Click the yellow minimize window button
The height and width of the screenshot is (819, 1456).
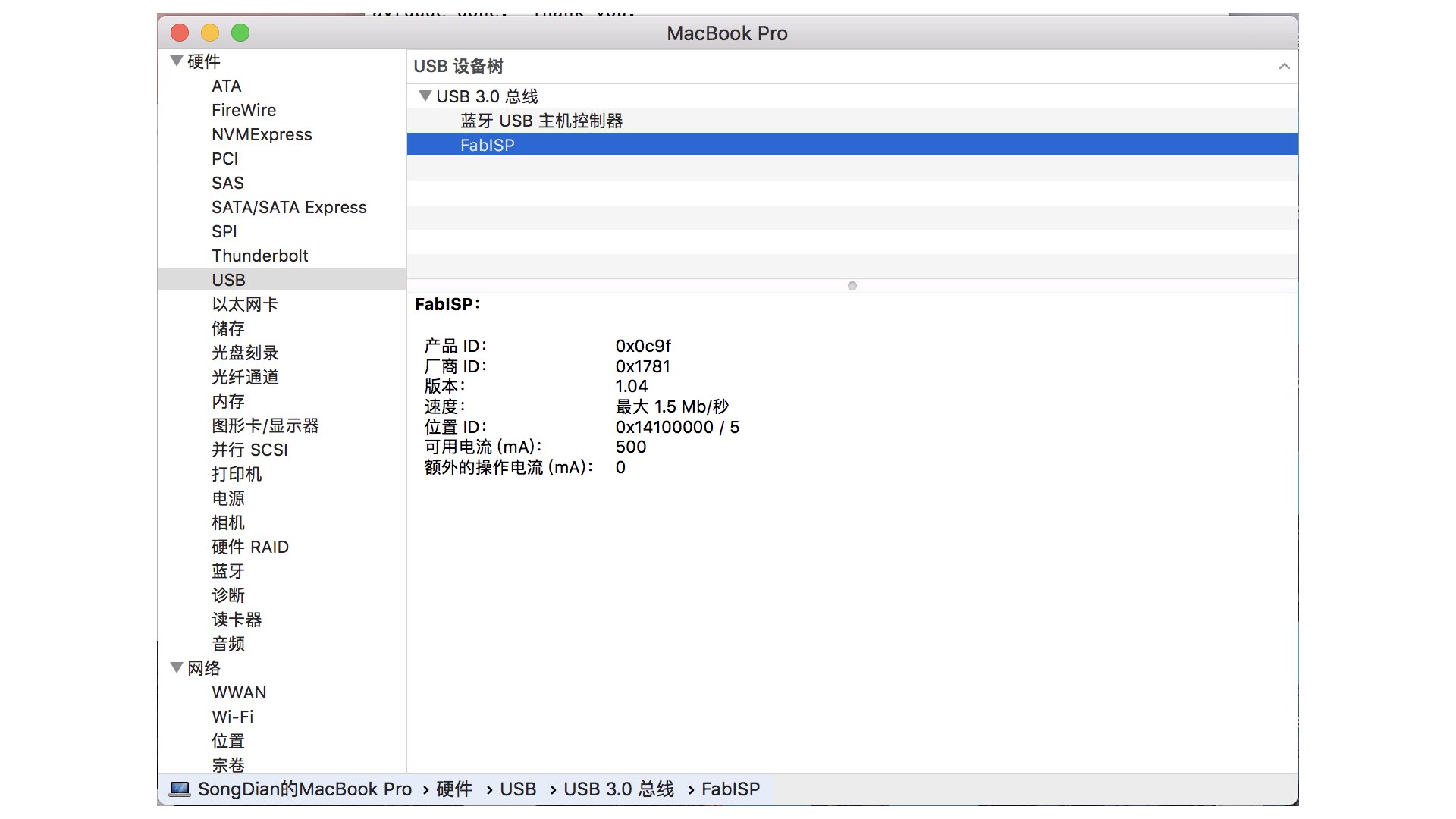[210, 33]
